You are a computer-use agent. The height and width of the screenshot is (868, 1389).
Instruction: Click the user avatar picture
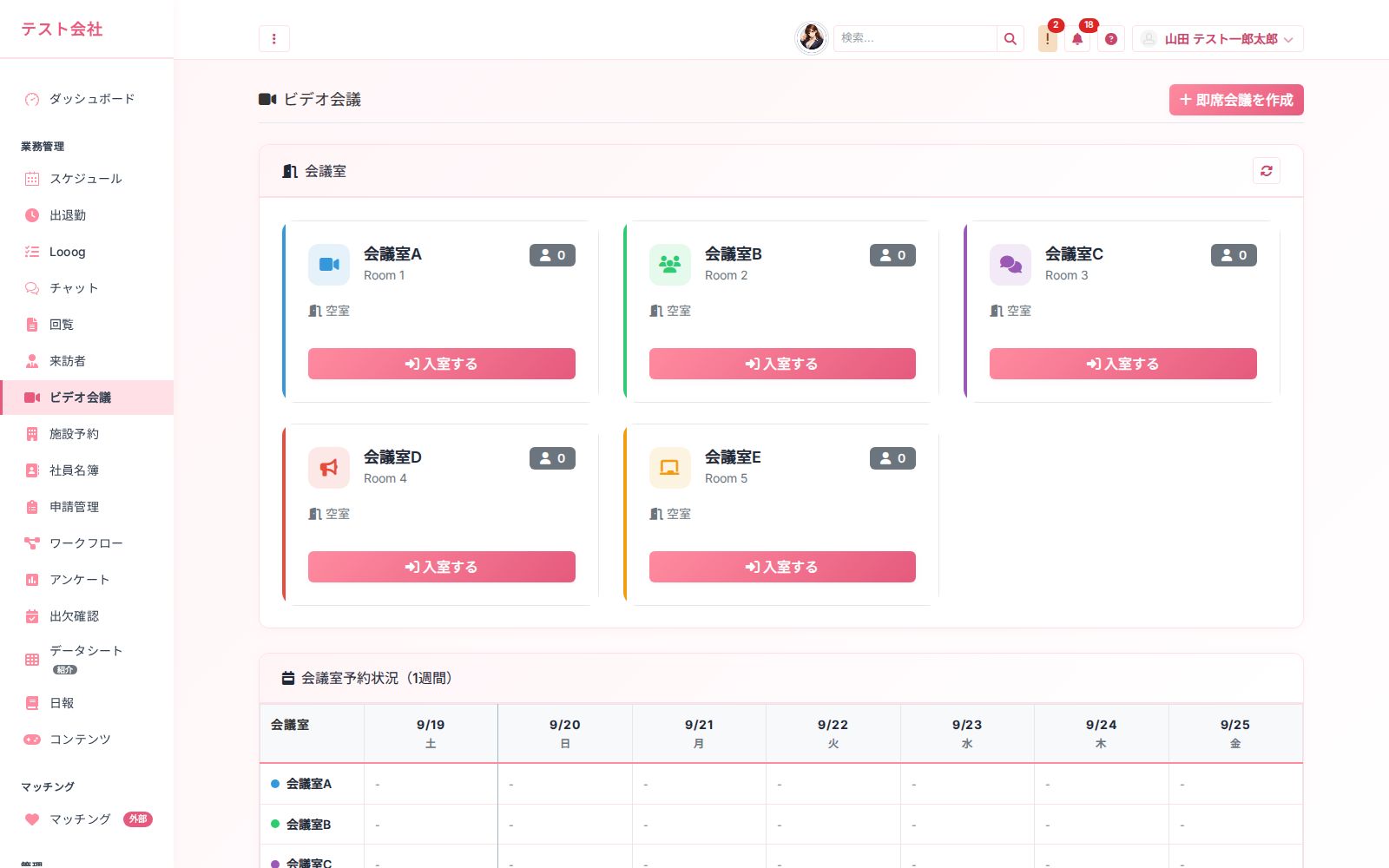tap(812, 38)
